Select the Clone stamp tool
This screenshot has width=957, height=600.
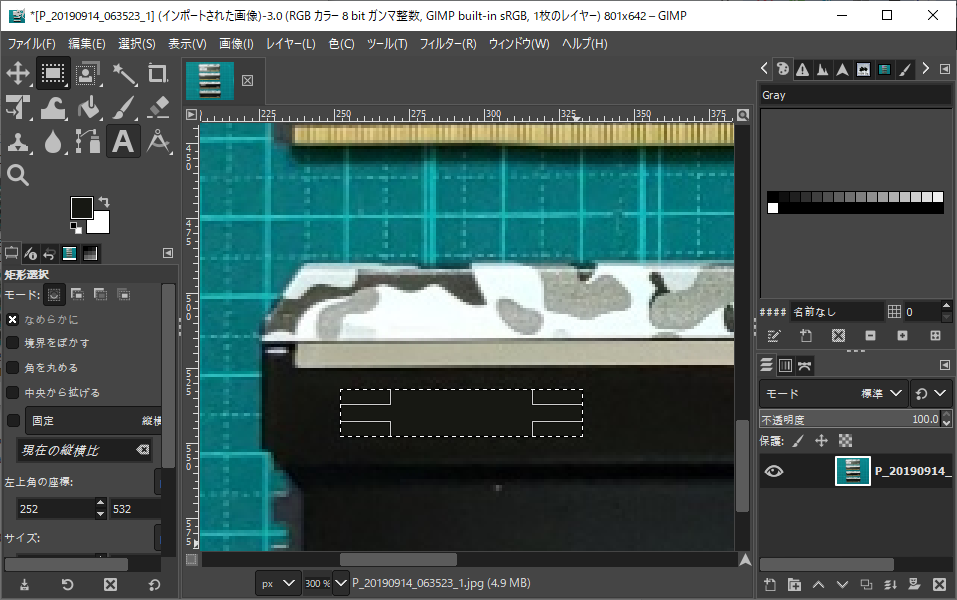pyautogui.click(x=18, y=142)
